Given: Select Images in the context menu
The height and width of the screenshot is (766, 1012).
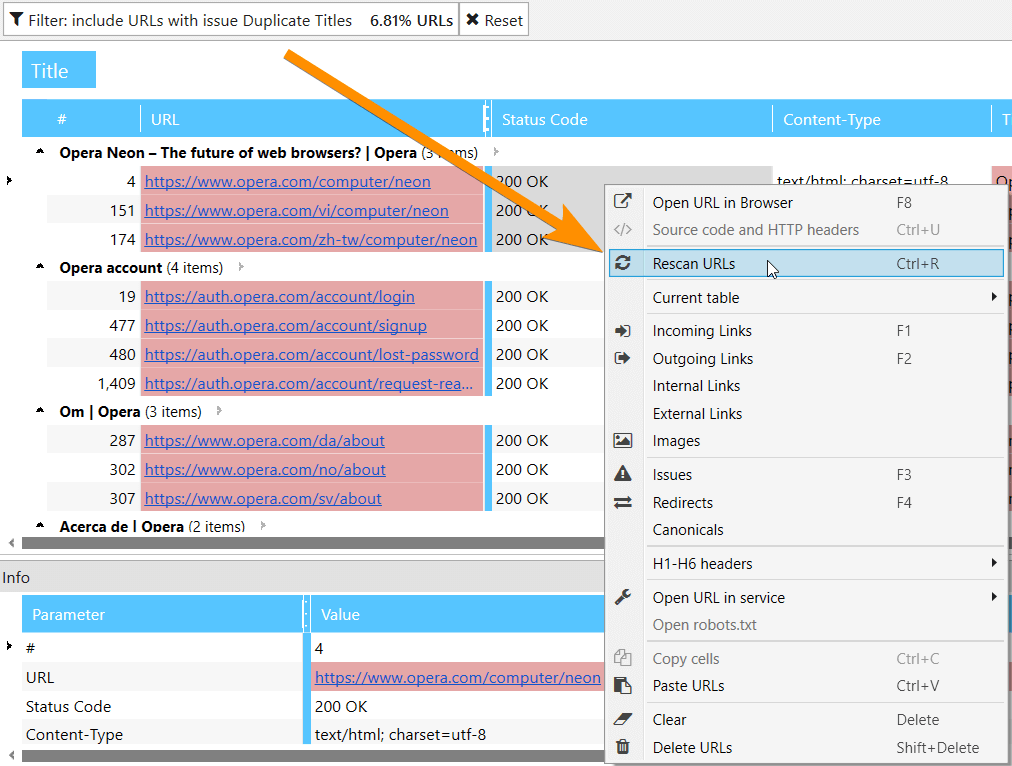Looking at the screenshot, I should (x=806, y=441).
